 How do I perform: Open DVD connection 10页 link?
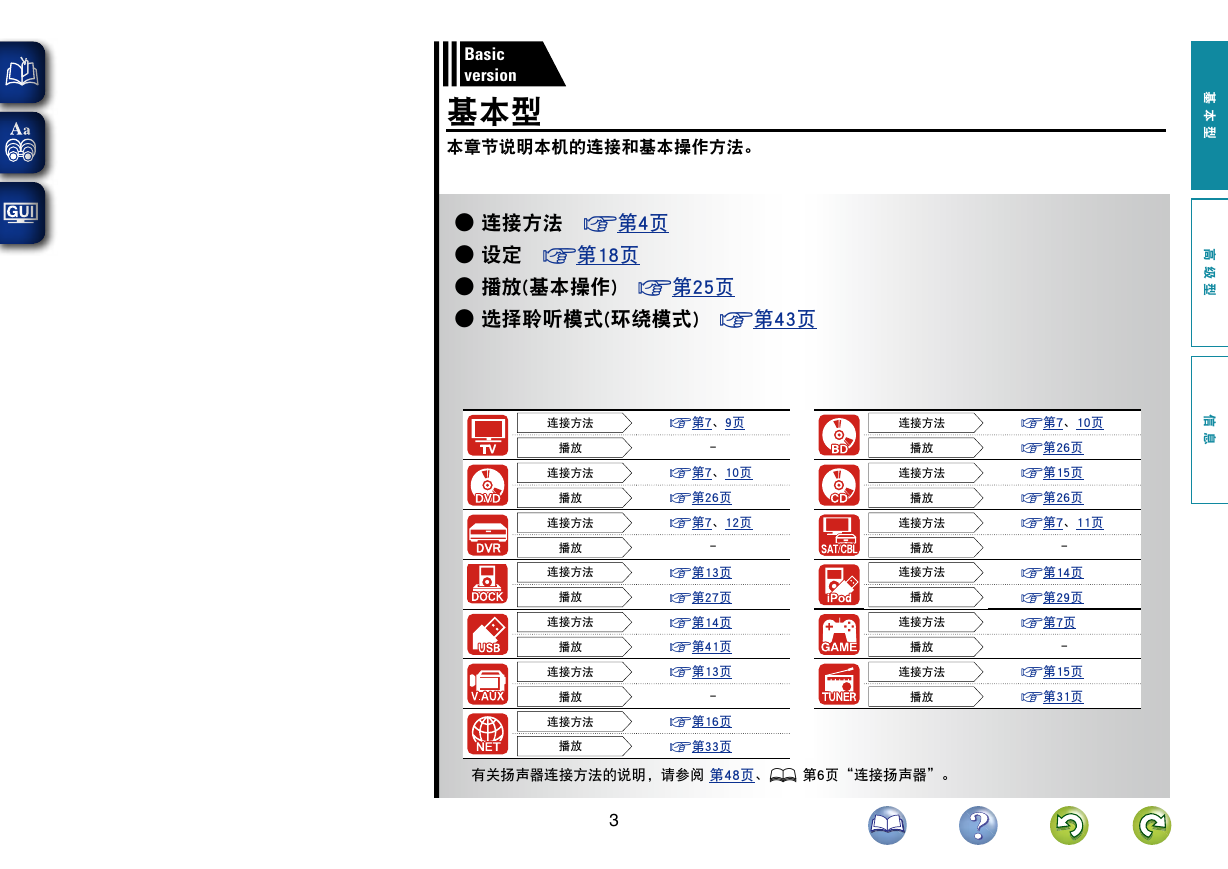pos(739,473)
